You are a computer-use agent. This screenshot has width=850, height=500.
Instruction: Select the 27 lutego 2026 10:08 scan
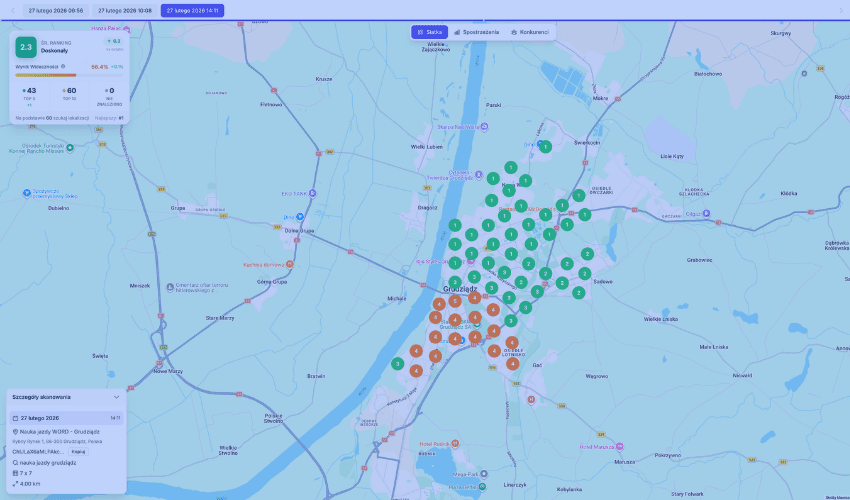coord(125,10)
